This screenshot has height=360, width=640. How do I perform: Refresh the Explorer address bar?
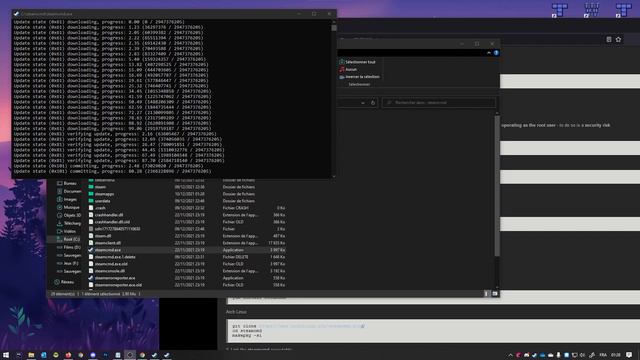[373, 103]
